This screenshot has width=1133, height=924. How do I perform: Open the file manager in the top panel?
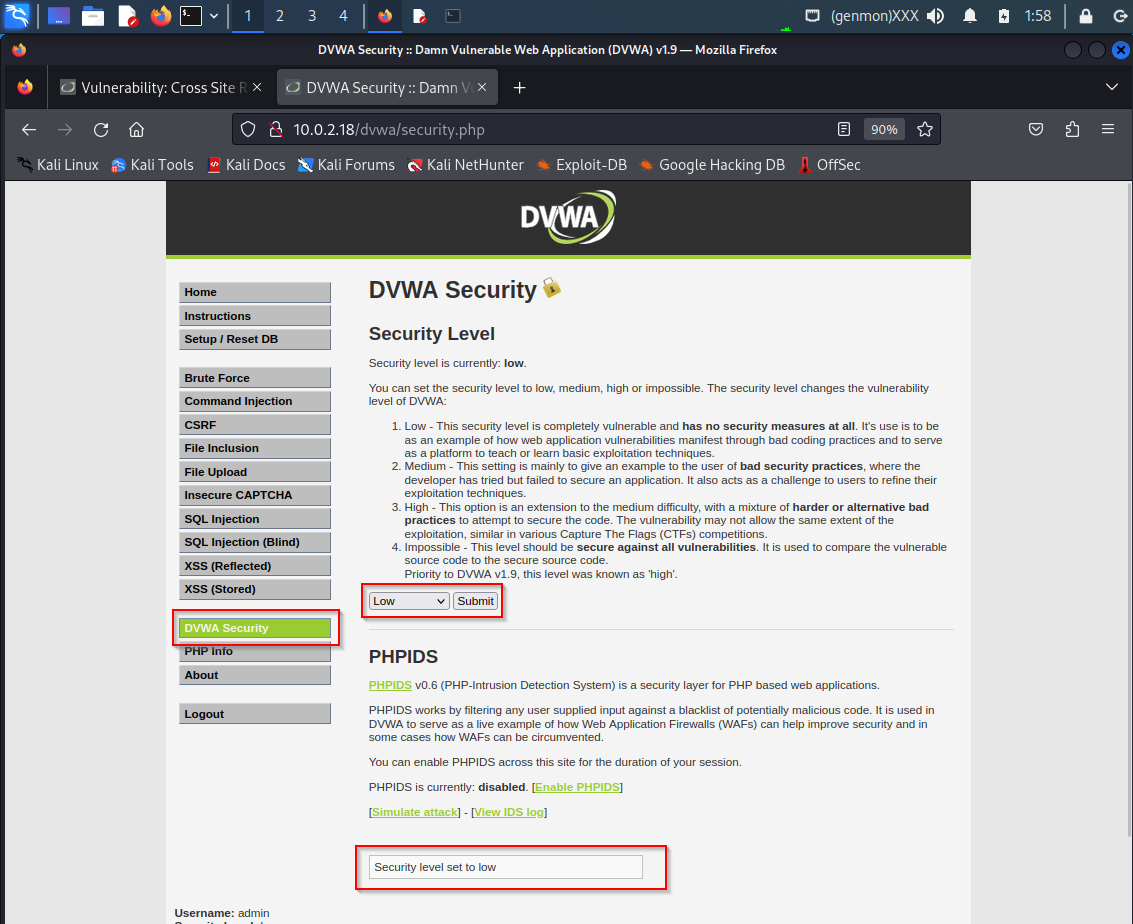[92, 16]
